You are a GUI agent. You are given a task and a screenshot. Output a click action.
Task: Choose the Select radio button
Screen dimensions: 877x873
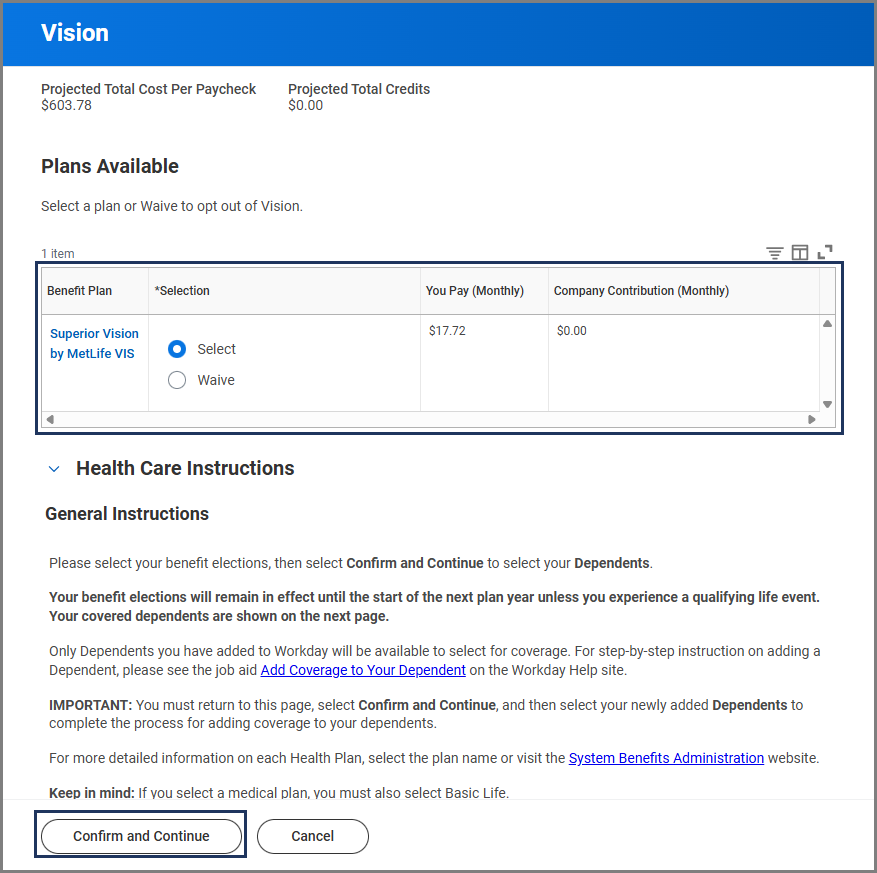(x=177, y=349)
